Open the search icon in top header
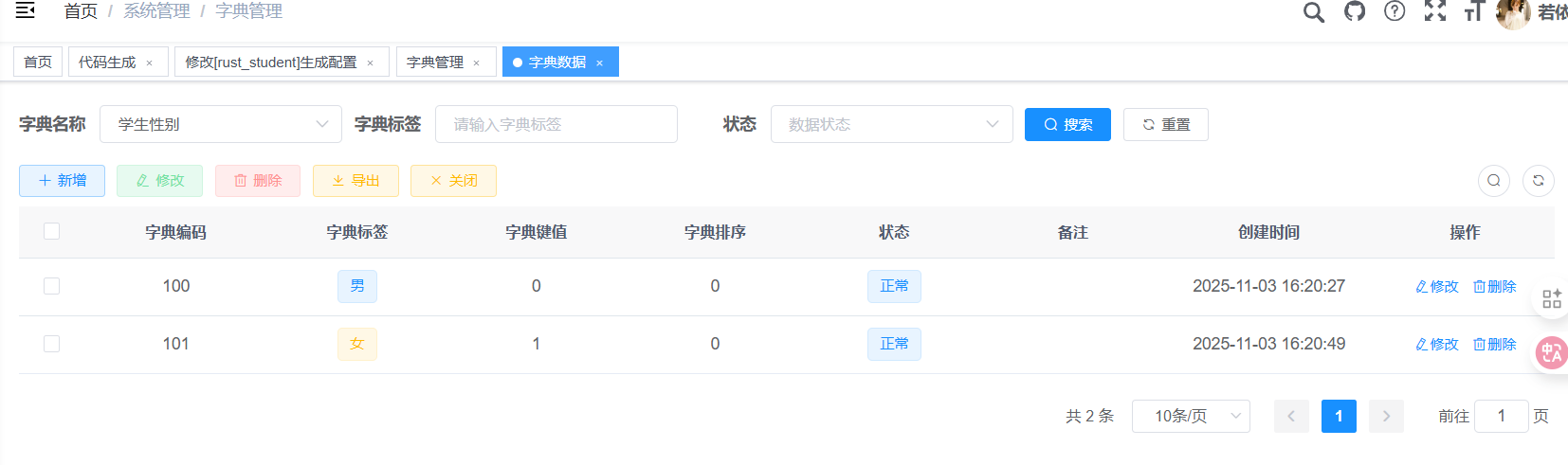Viewport: 1568px width, 465px height. [1313, 11]
